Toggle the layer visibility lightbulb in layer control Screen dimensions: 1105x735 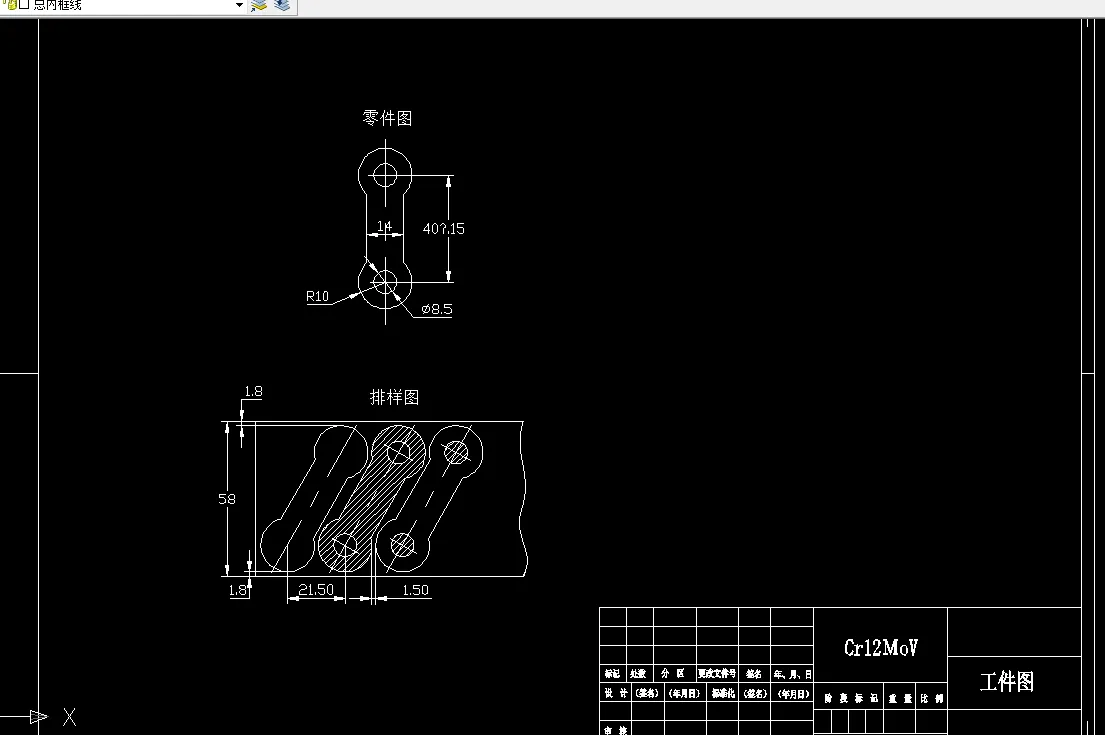4,4
